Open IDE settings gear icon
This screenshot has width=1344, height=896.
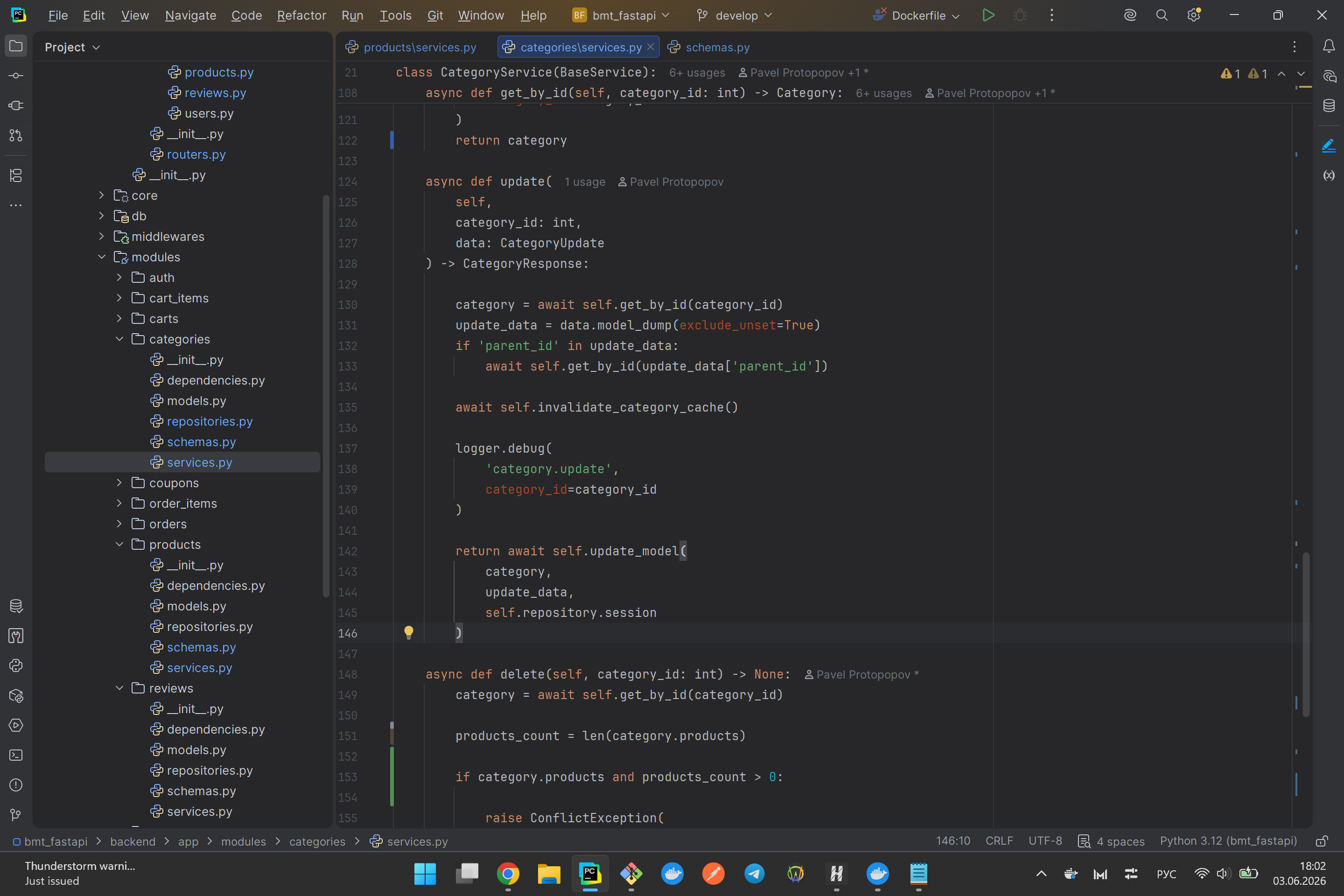(1193, 15)
